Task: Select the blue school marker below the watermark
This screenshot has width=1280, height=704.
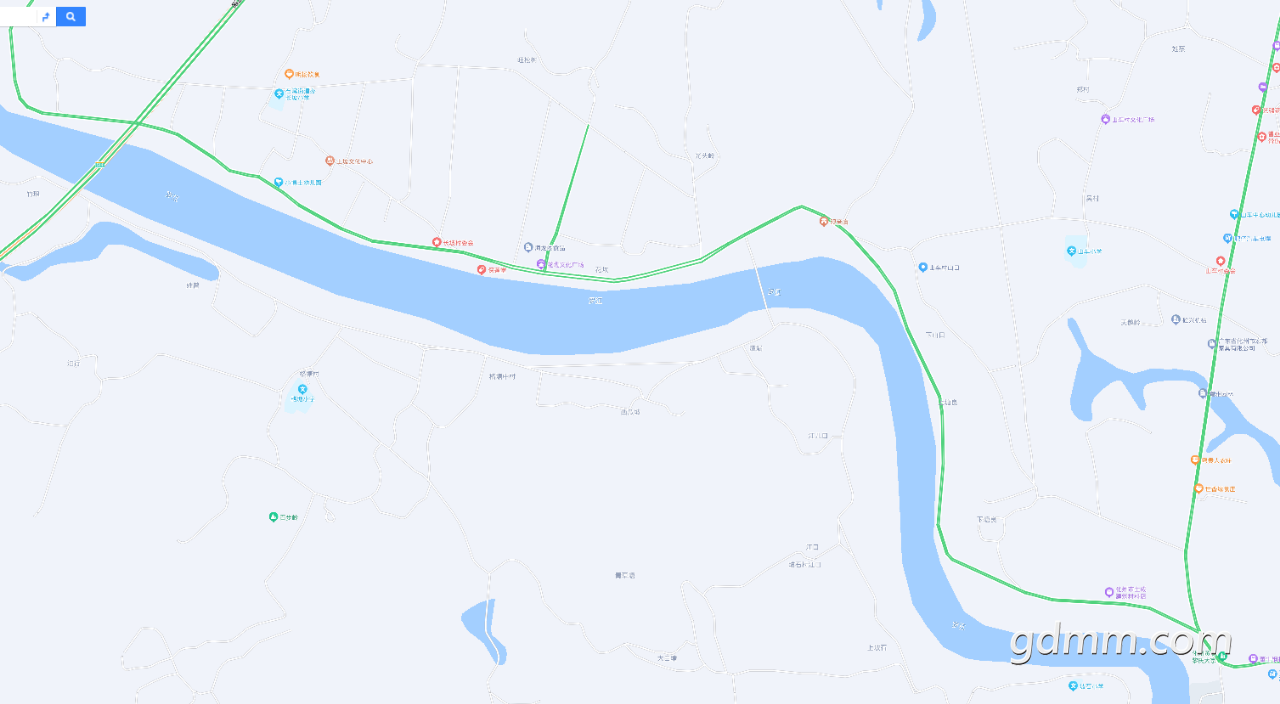Action: coord(1071,686)
